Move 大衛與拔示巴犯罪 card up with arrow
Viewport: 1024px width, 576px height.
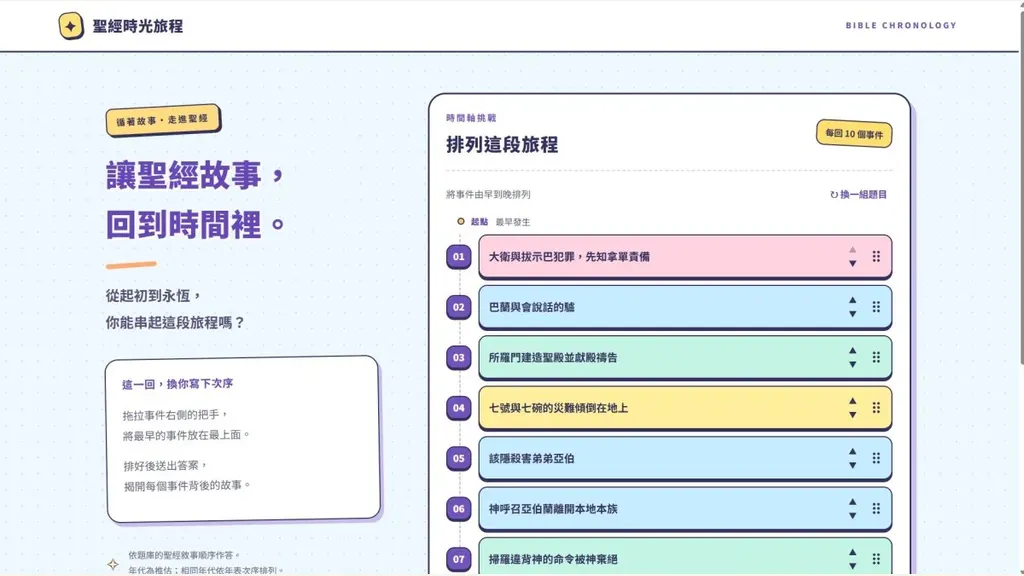[x=852, y=250]
